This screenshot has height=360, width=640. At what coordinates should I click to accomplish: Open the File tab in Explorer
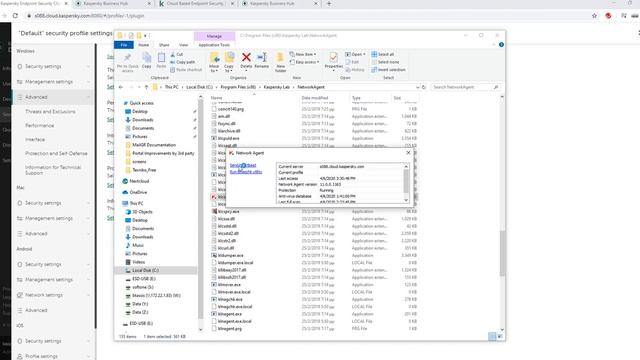pyautogui.click(x=124, y=45)
